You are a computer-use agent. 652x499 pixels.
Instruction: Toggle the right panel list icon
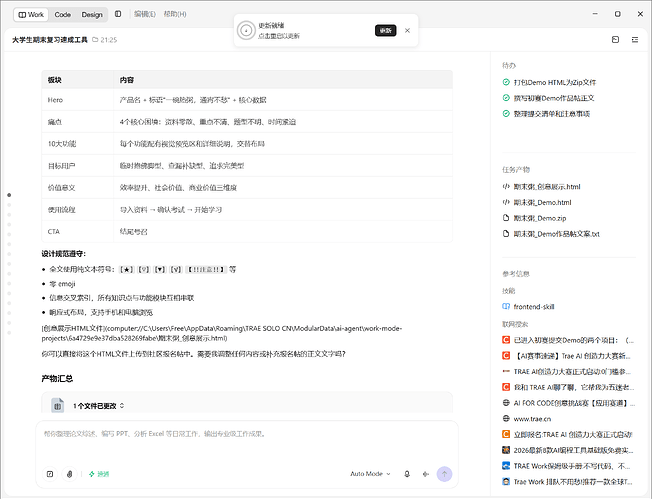635,40
